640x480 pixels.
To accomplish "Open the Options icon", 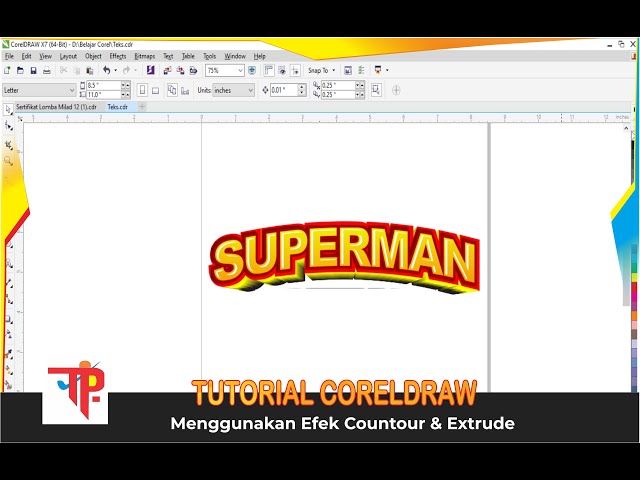I will (361, 70).
